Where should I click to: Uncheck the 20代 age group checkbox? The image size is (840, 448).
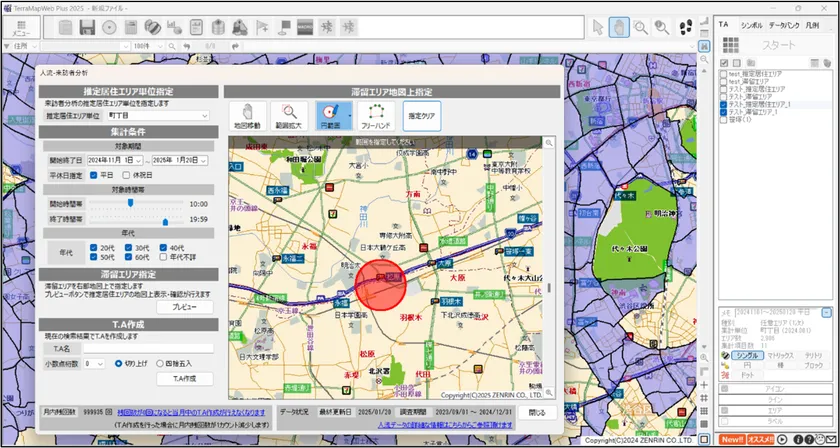pyautogui.click(x=95, y=247)
